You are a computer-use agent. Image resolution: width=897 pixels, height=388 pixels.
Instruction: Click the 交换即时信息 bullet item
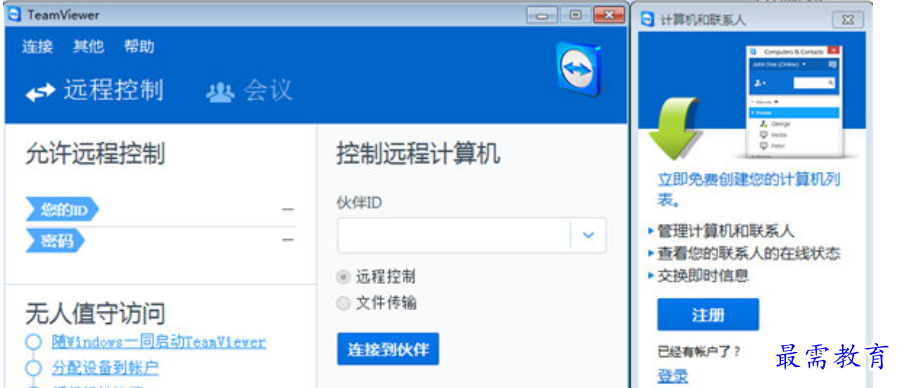[x=702, y=275]
